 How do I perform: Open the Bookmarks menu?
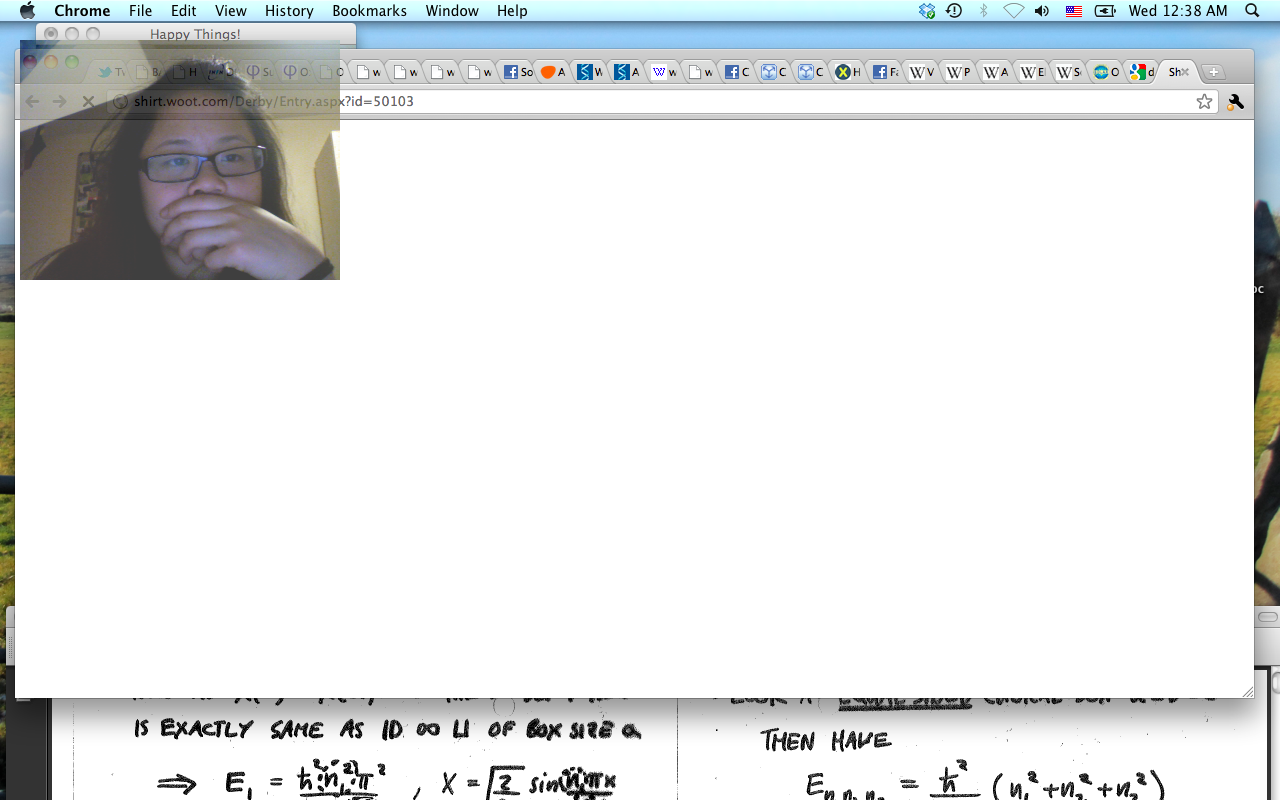pyautogui.click(x=369, y=11)
